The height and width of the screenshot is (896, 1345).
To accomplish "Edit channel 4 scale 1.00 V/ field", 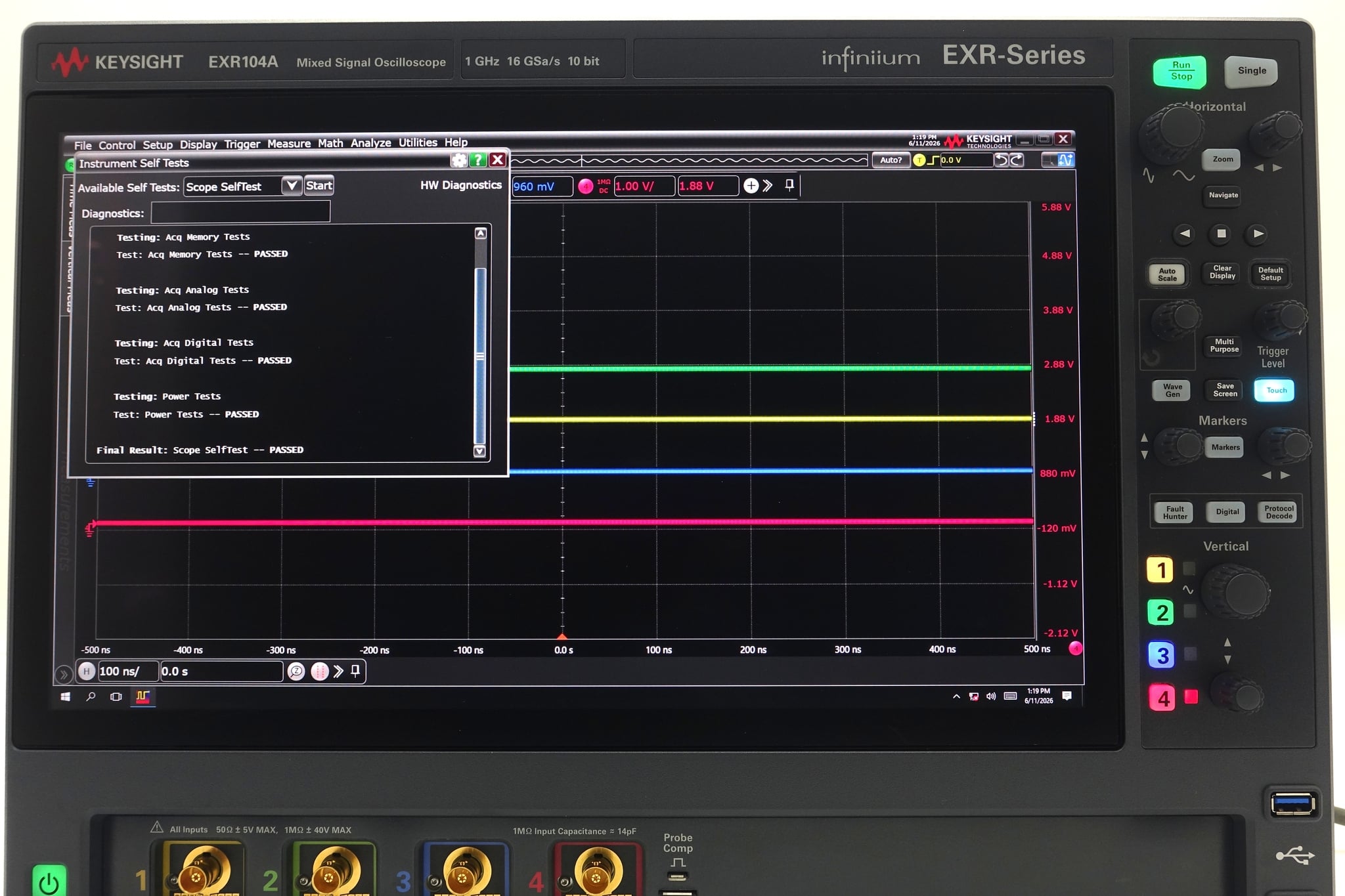I will click(644, 186).
